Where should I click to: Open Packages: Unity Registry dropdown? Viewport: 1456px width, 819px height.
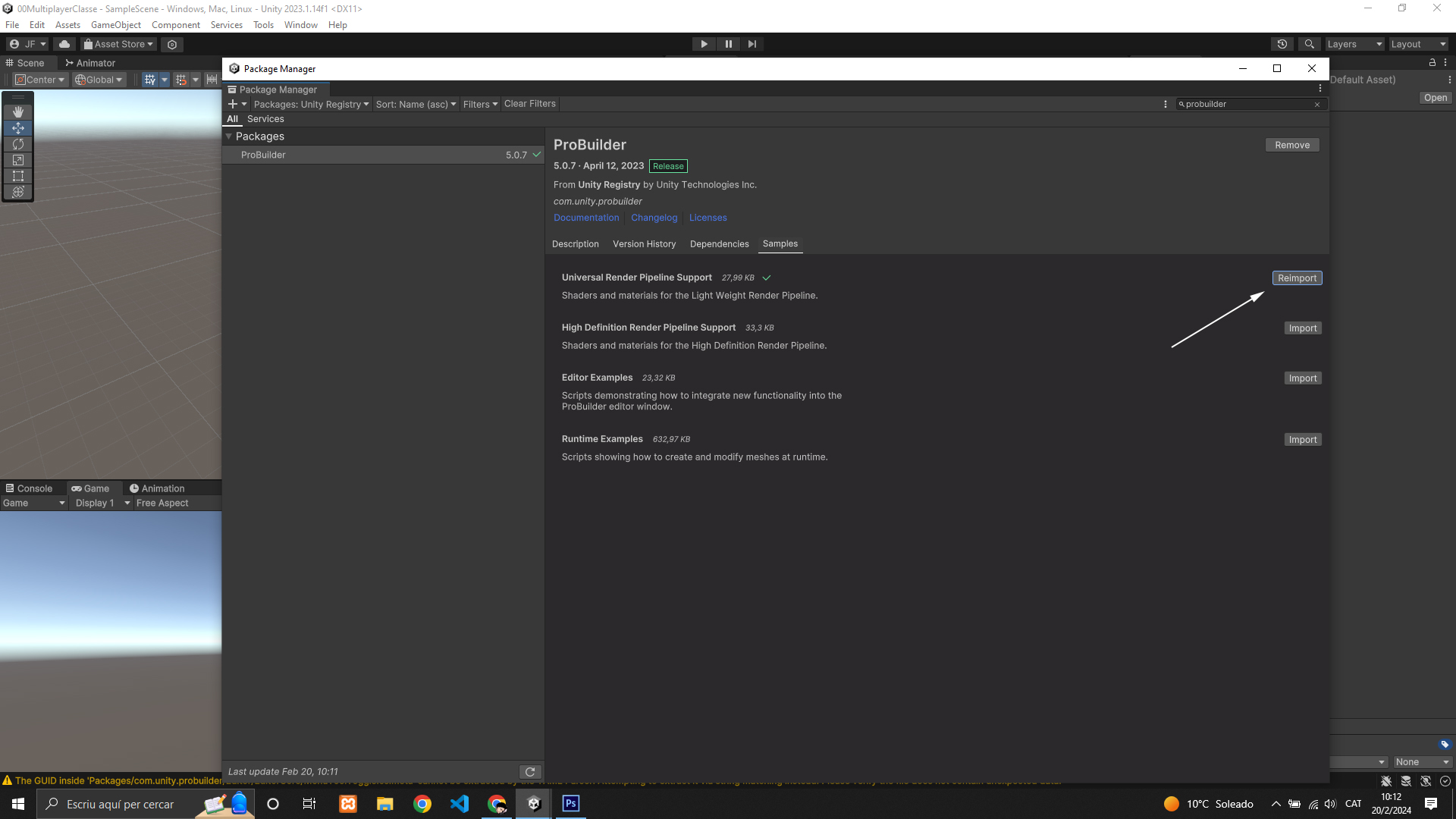(311, 104)
